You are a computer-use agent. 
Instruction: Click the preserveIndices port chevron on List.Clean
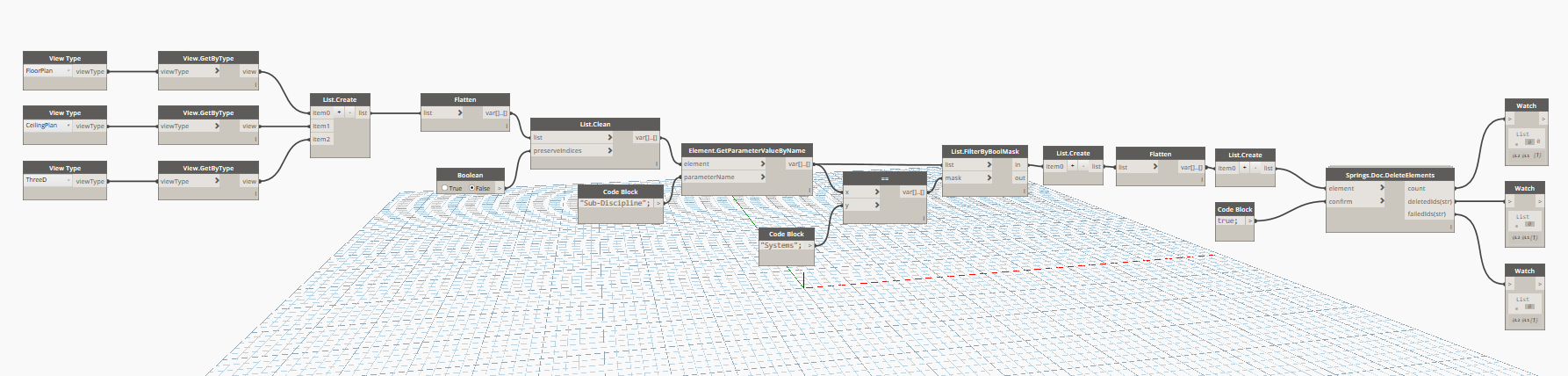[609, 150]
